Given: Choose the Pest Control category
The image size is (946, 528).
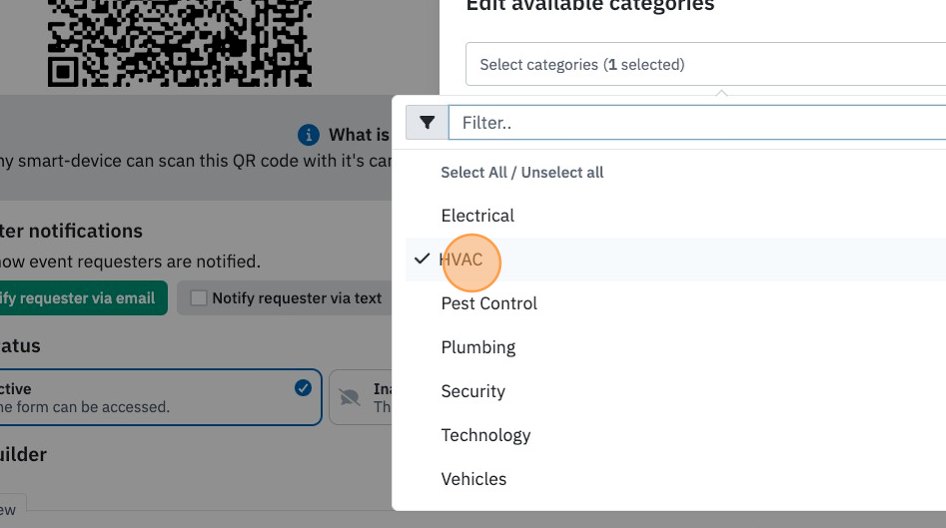Looking at the screenshot, I should pyautogui.click(x=676, y=303).
